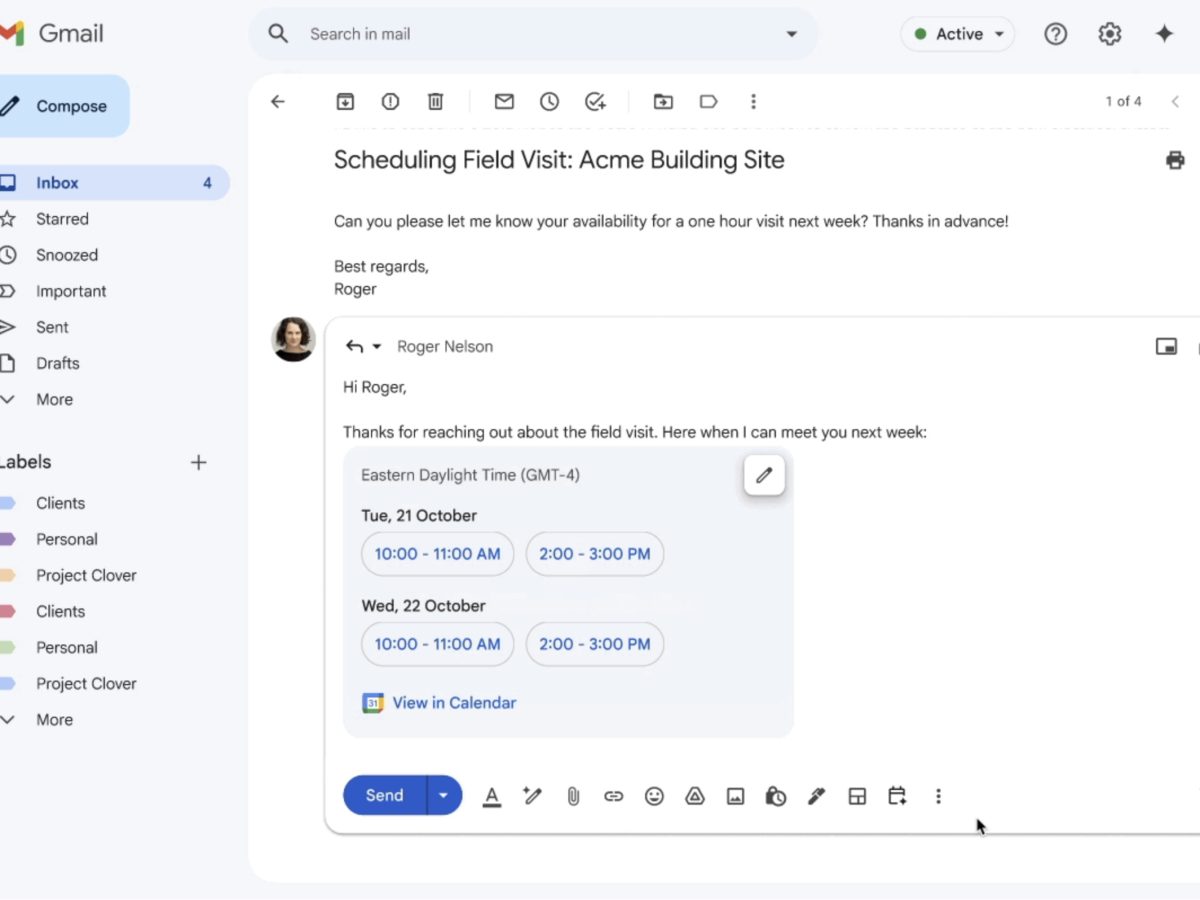The height and width of the screenshot is (900, 1200).
Task: Open the Send options dropdown arrow
Action: point(444,796)
